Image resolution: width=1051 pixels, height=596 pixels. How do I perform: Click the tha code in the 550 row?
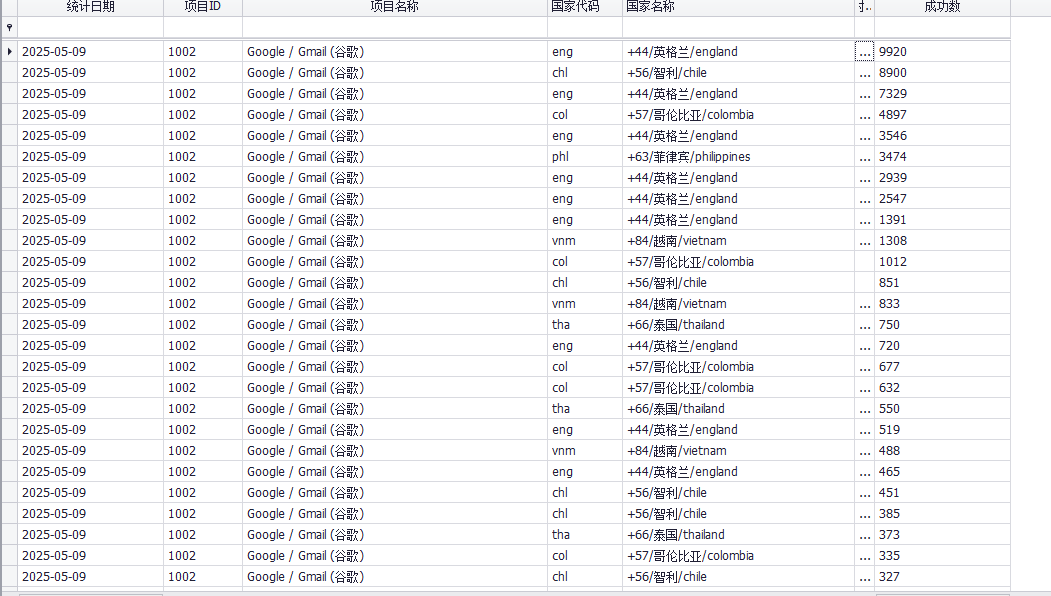584,409
